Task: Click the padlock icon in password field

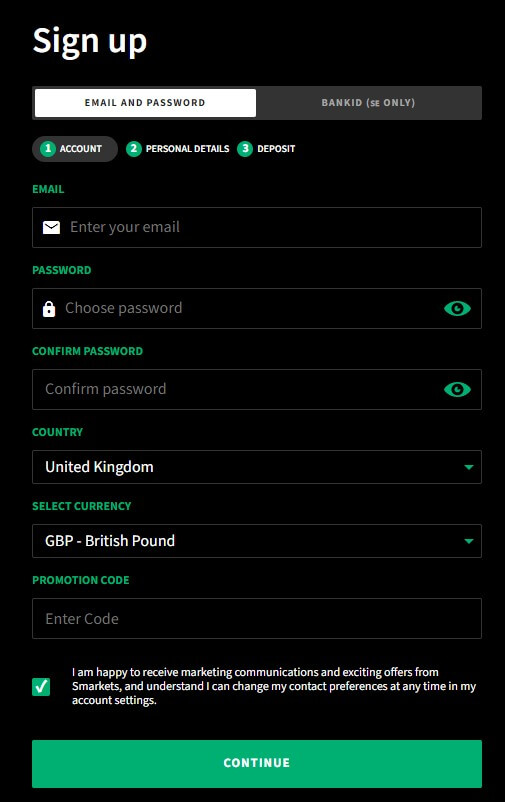Action: click(49, 308)
